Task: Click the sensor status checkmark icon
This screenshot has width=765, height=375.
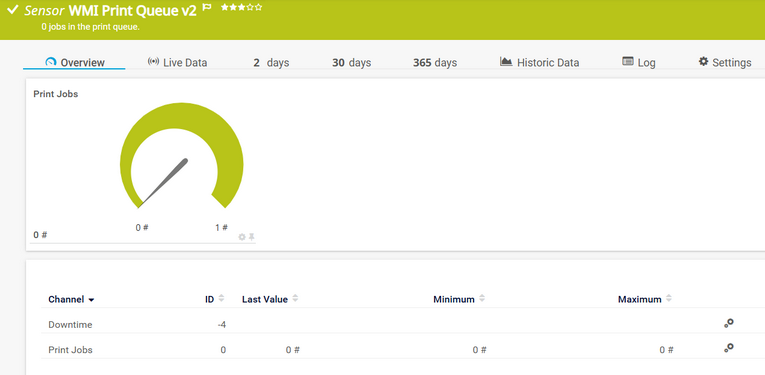Action: tap(13, 10)
